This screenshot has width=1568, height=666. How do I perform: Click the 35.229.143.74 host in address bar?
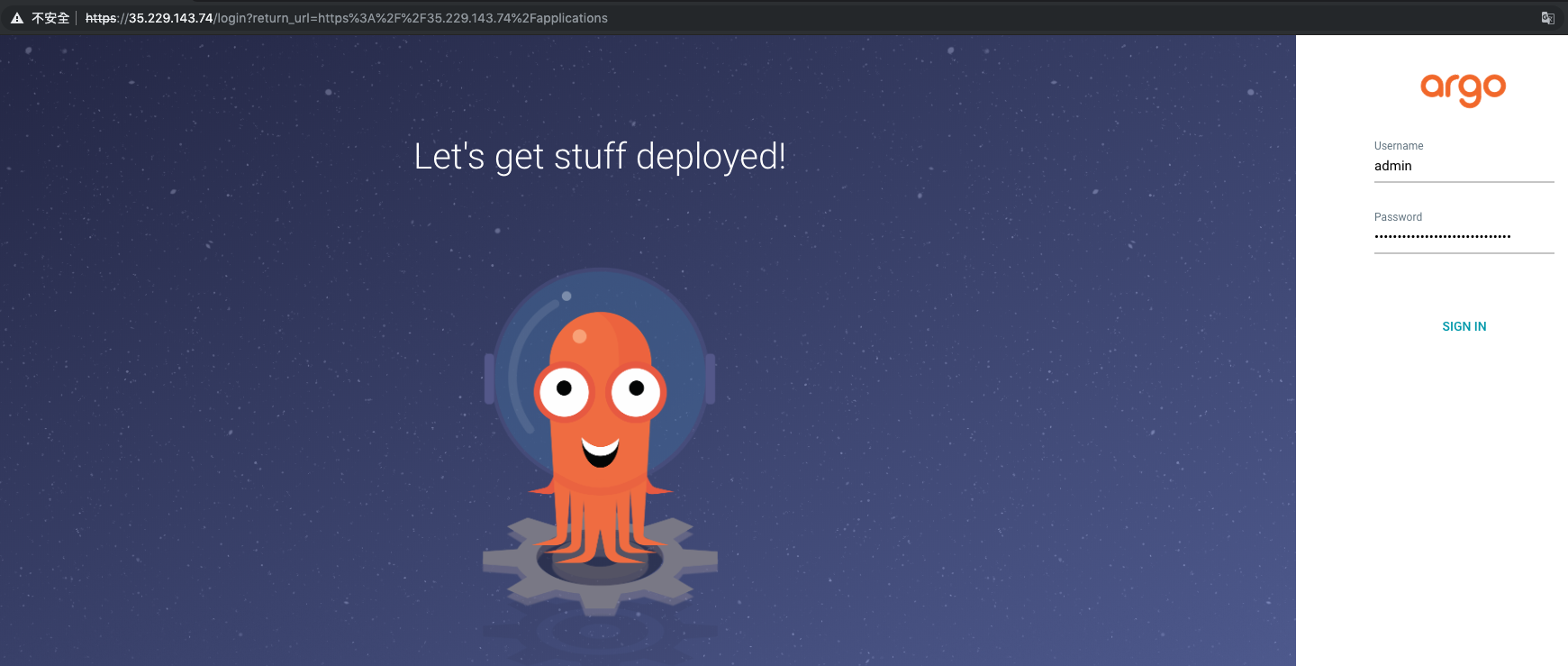[170, 18]
